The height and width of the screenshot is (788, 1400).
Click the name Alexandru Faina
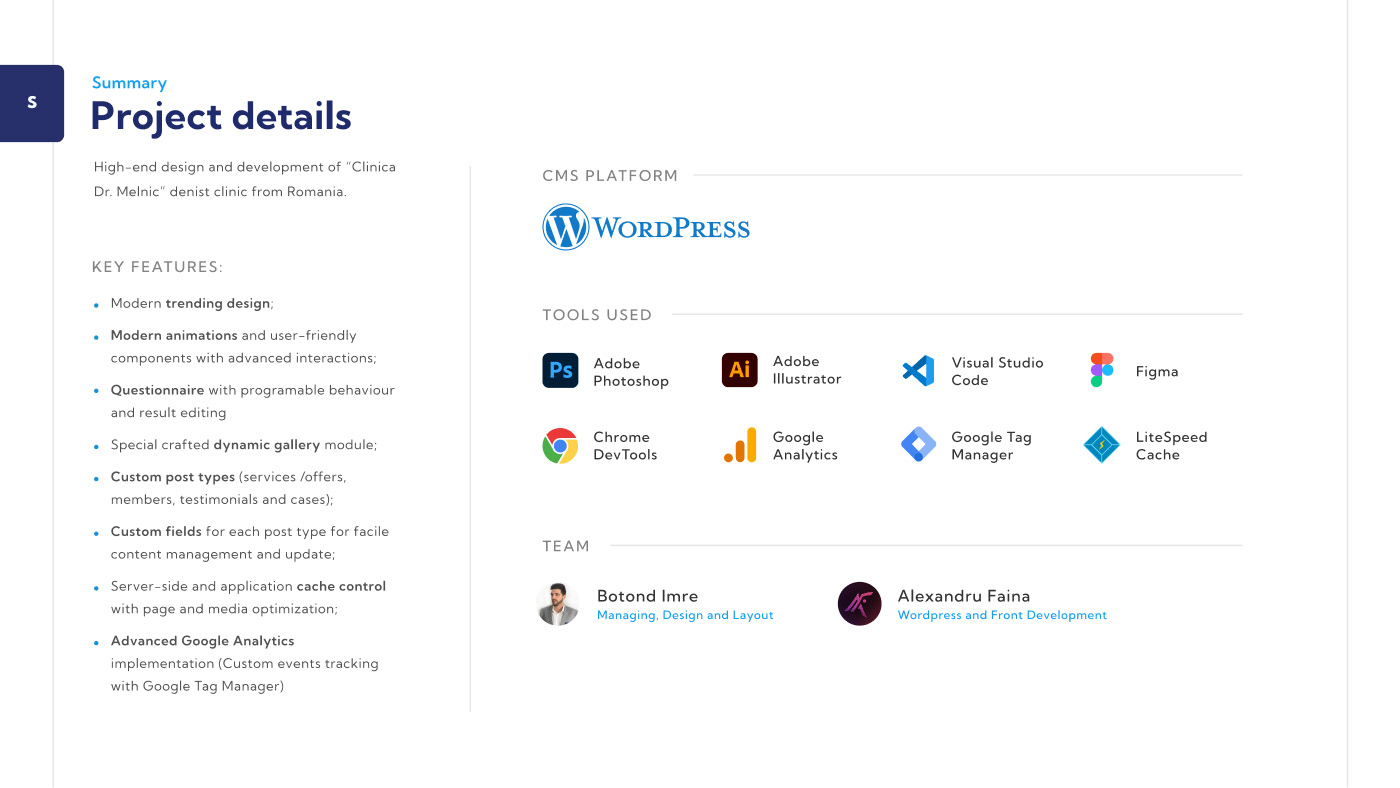coord(964,596)
